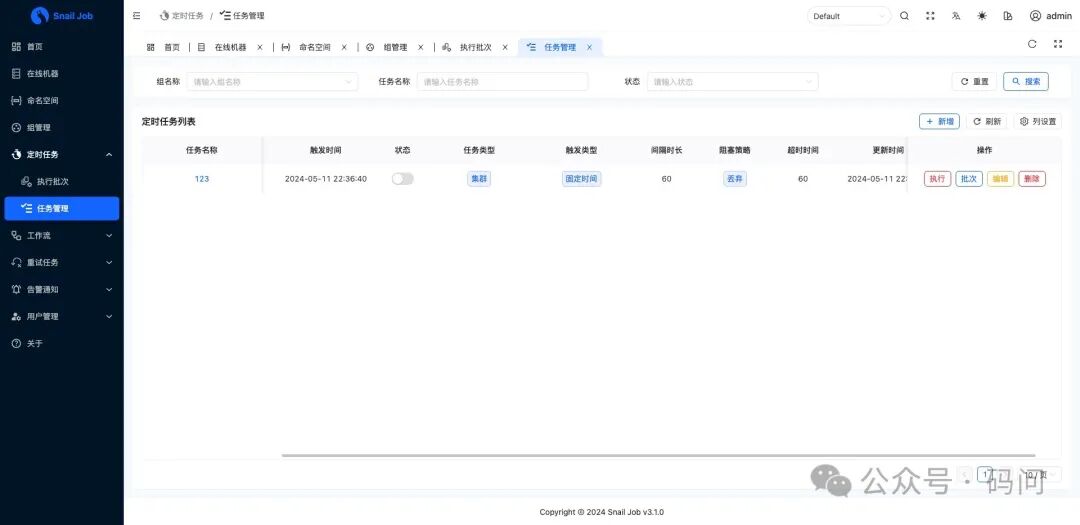Screen dimensions: 1080x525
Task: Select 任务管理 in the sidebar
Action: (x=61, y=209)
